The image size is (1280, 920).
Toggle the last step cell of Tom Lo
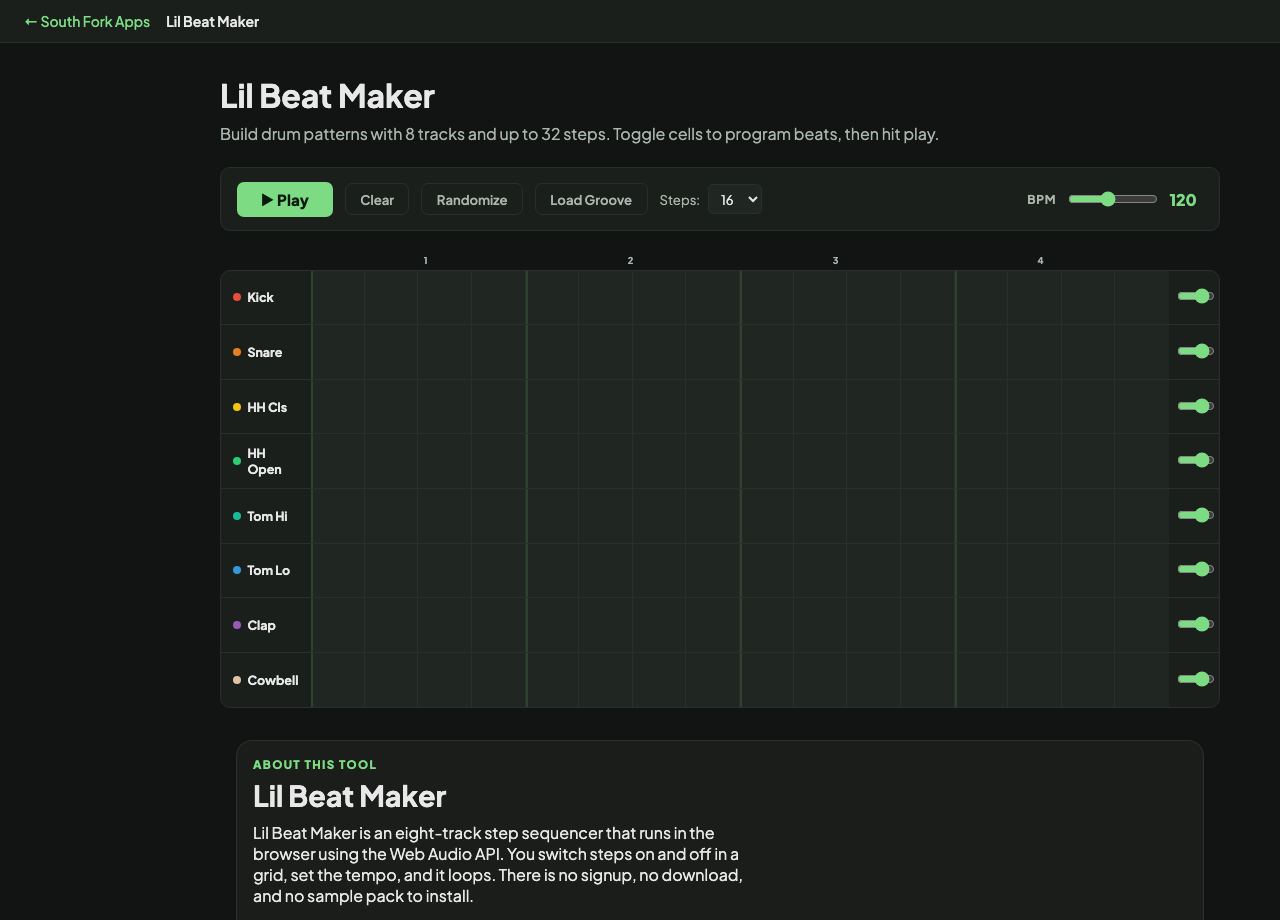[1142, 570]
